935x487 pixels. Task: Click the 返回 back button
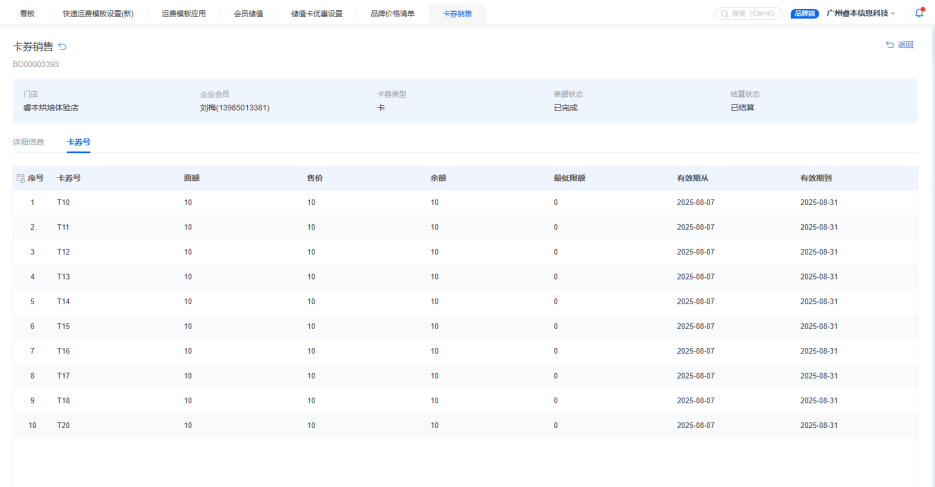899,45
